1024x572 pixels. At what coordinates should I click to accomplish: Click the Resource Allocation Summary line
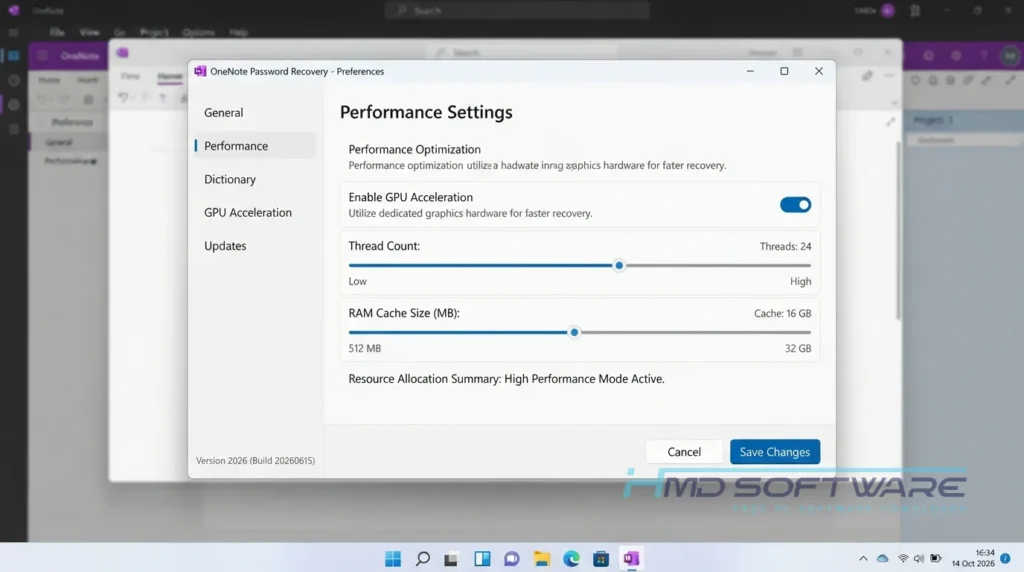coord(506,379)
